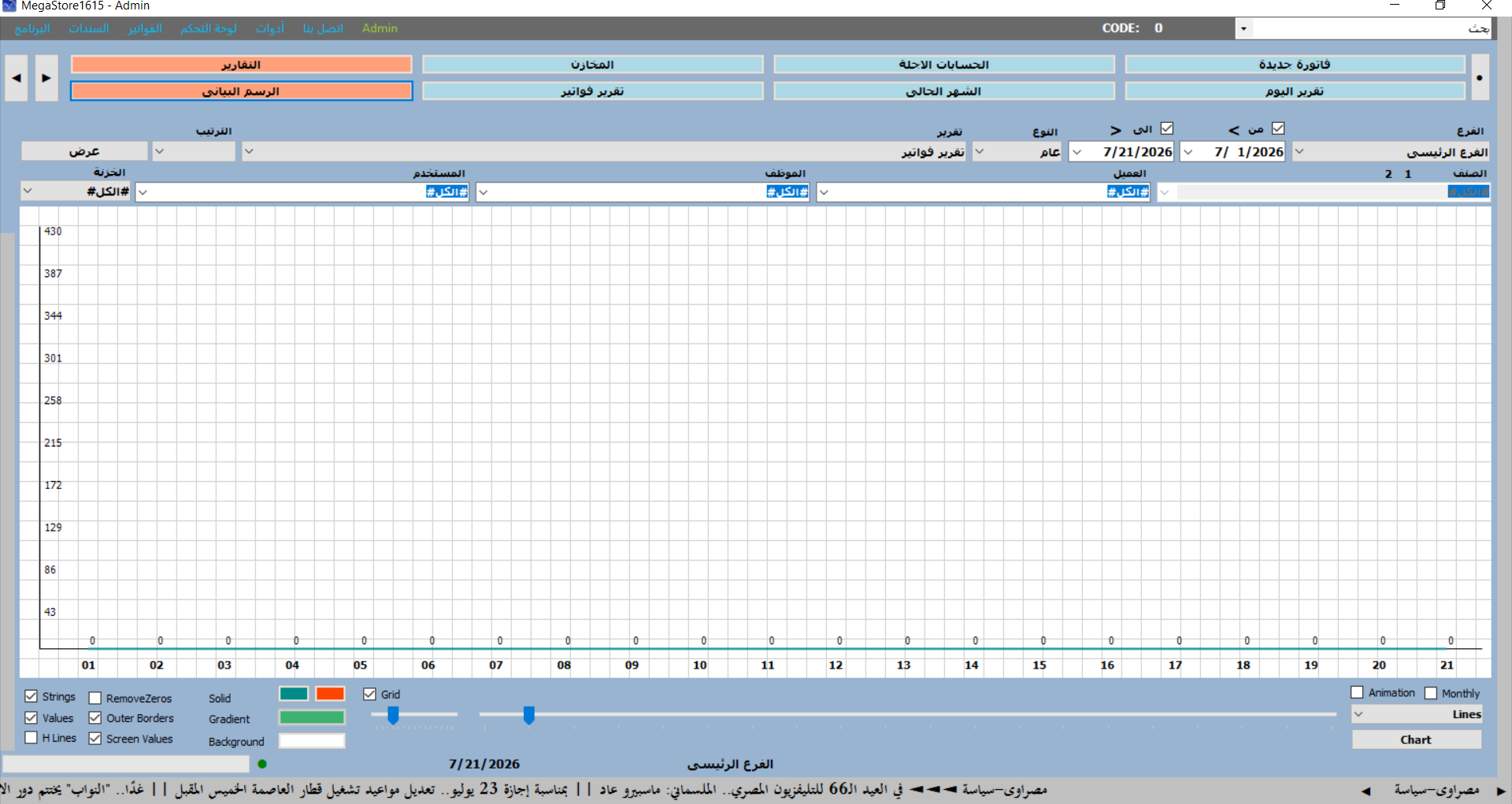This screenshot has height=804, width=1512.
Task: Open the search dropdown arrow in the top bar
Action: point(1243,28)
